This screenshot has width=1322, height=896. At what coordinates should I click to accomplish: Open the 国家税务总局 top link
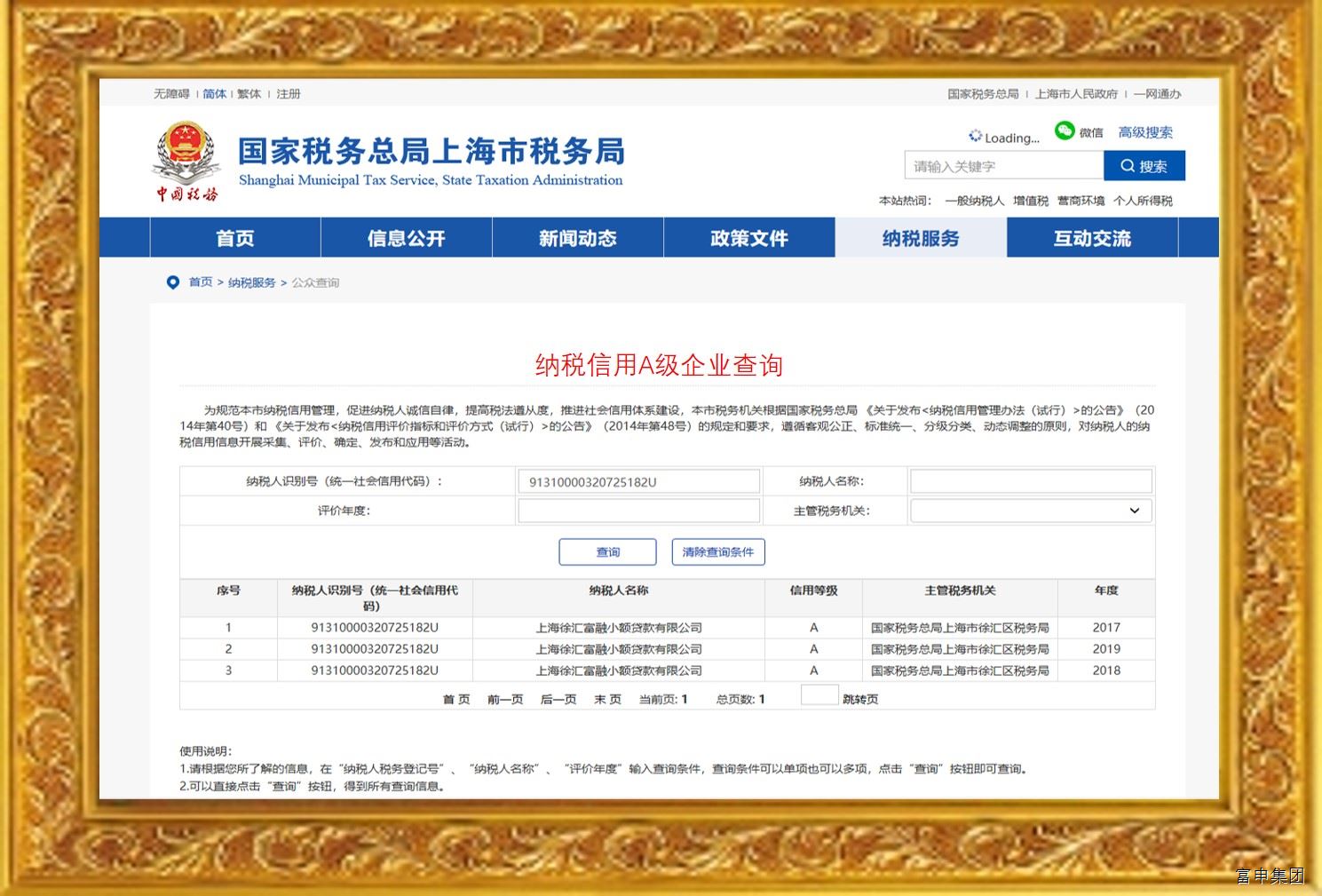(983, 94)
